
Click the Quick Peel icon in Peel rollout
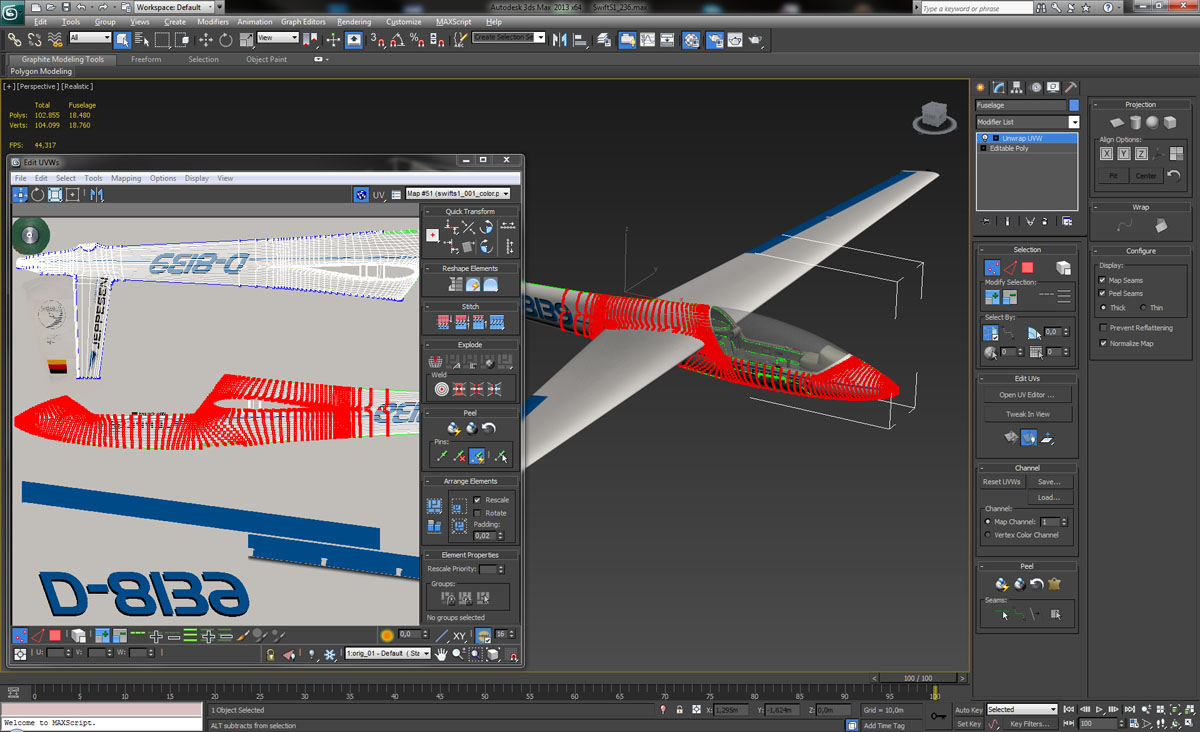coord(1001,584)
